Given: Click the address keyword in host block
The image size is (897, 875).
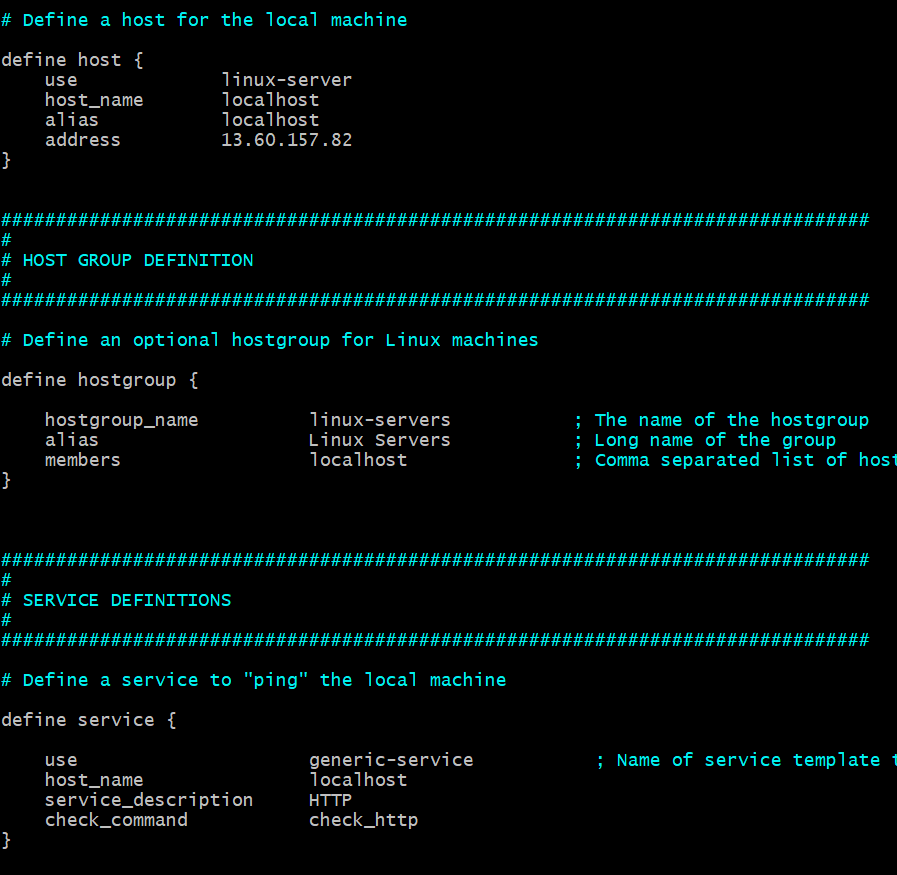Looking at the screenshot, I should click(82, 140).
